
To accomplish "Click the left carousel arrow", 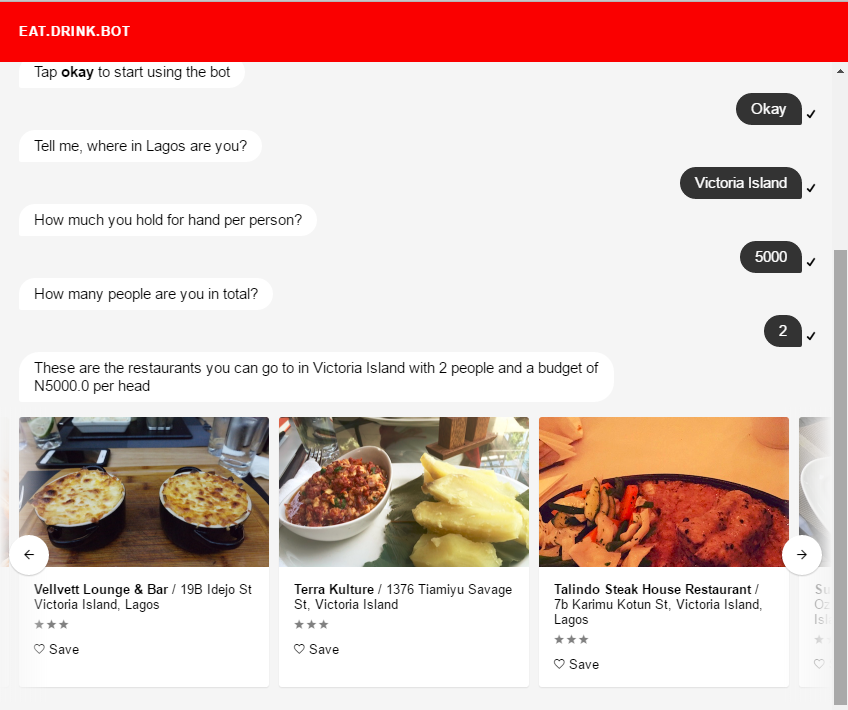I will pyautogui.click(x=29, y=554).
